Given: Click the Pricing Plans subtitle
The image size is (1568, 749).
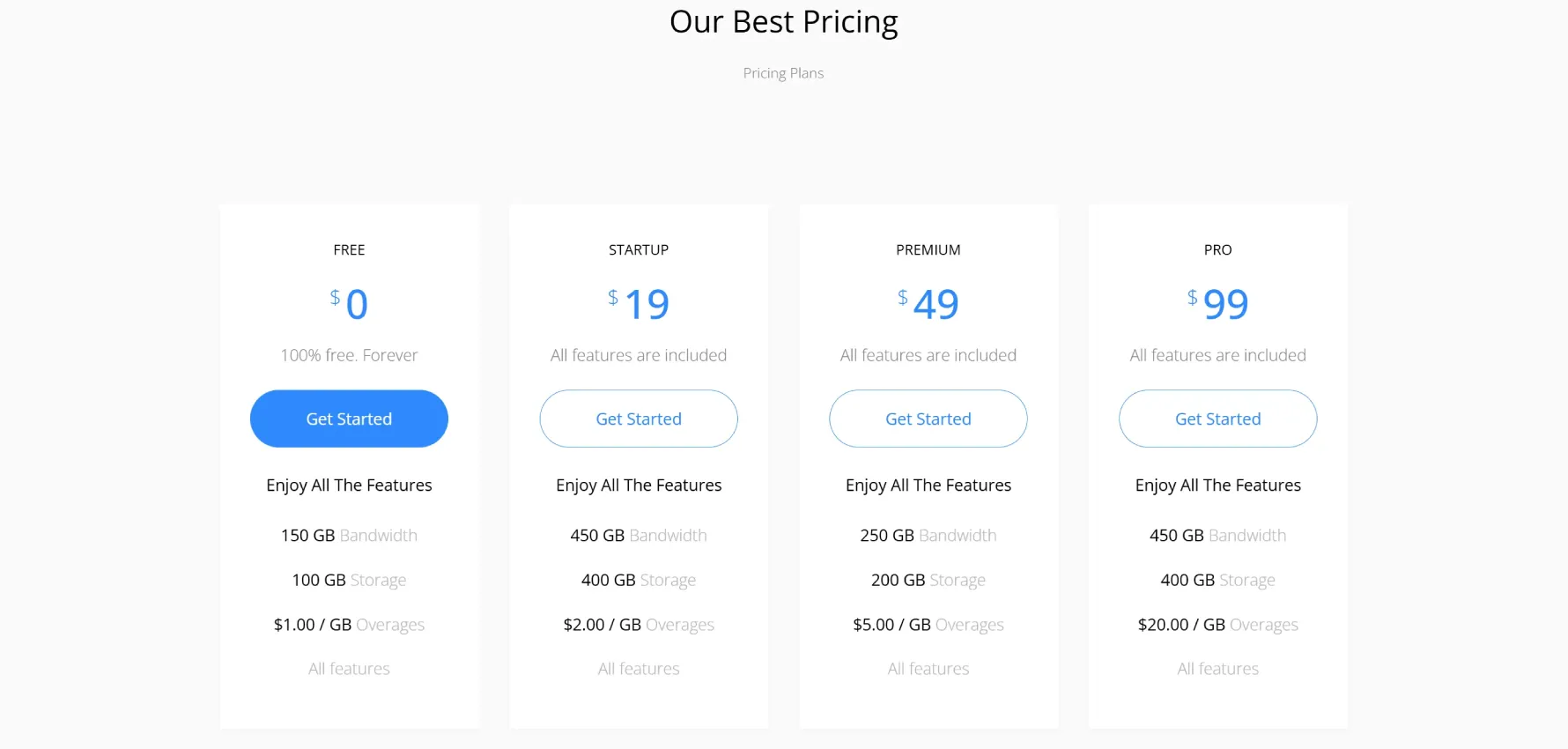Looking at the screenshot, I should (x=783, y=73).
